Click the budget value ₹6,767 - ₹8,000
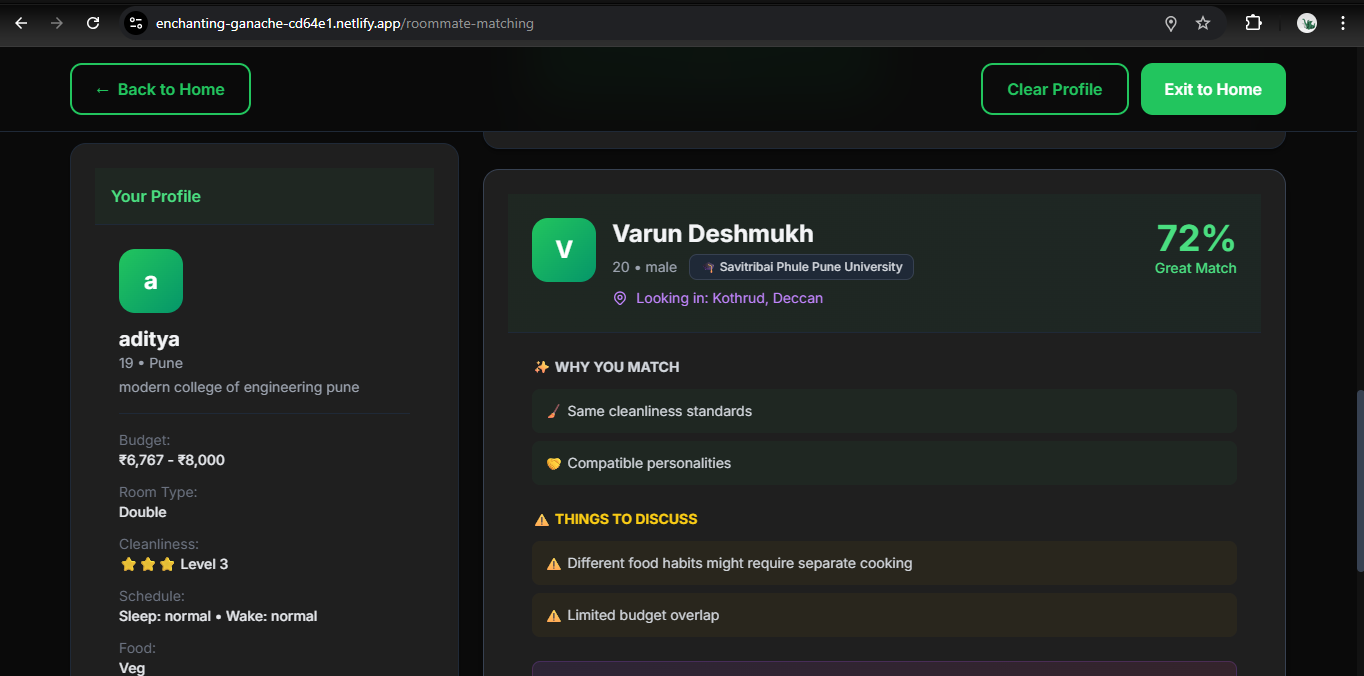Viewport: 1364px width, 676px height. tap(172, 460)
